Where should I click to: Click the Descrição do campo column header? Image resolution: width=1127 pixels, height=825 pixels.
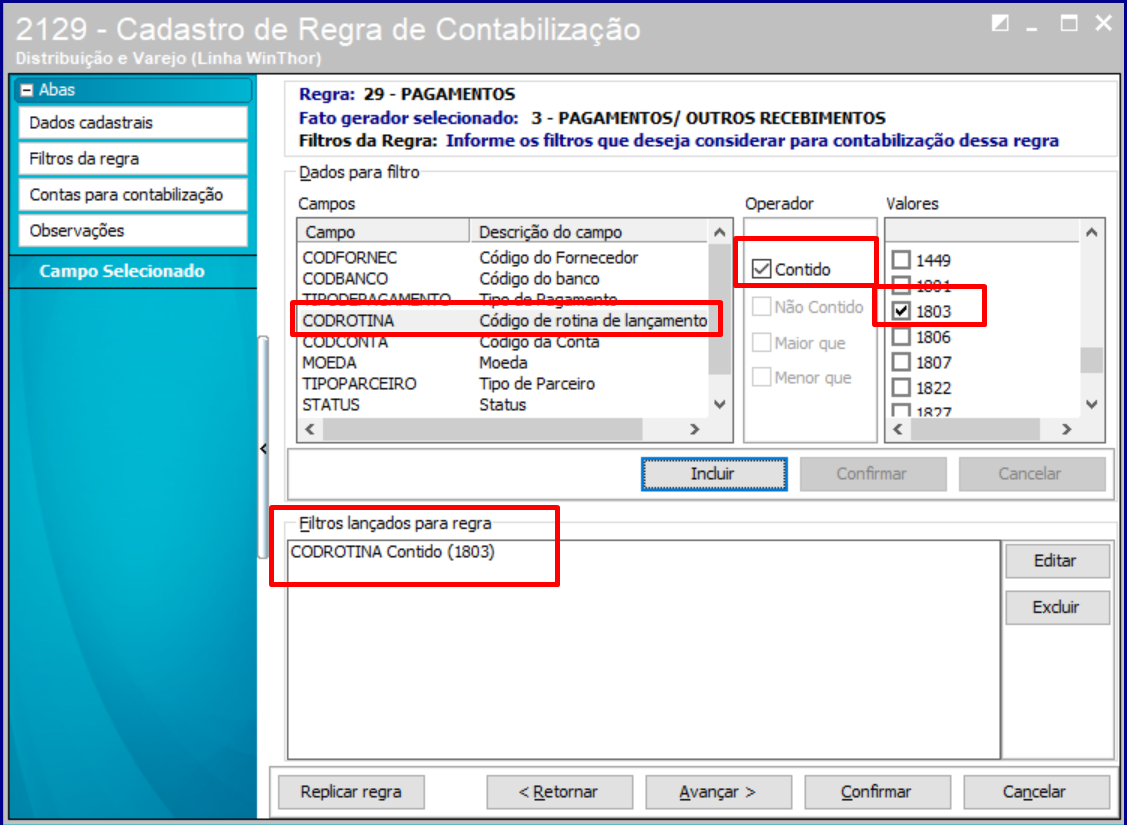[589, 232]
